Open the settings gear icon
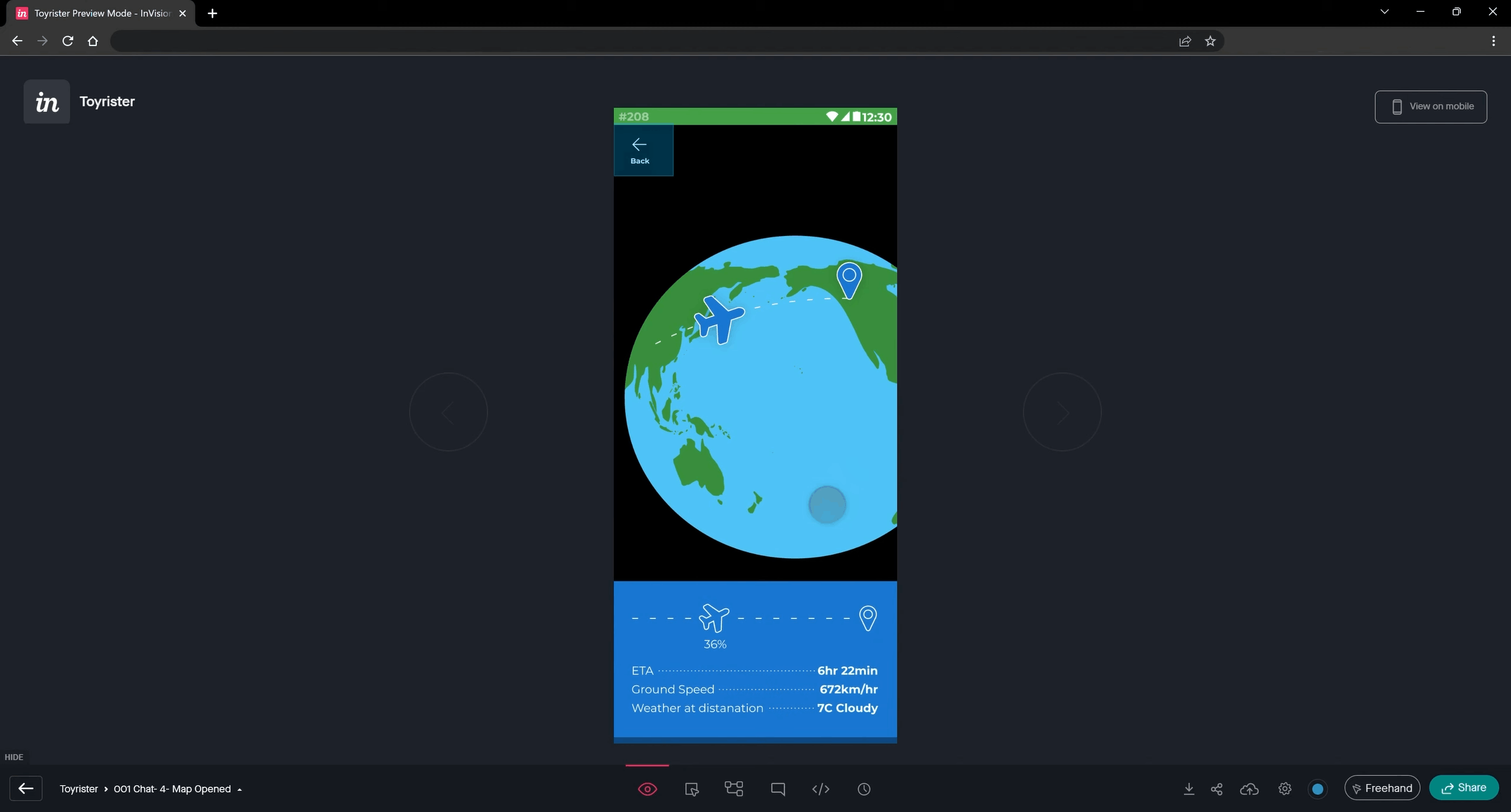Screen dimensions: 1511x812 (1285, 789)
